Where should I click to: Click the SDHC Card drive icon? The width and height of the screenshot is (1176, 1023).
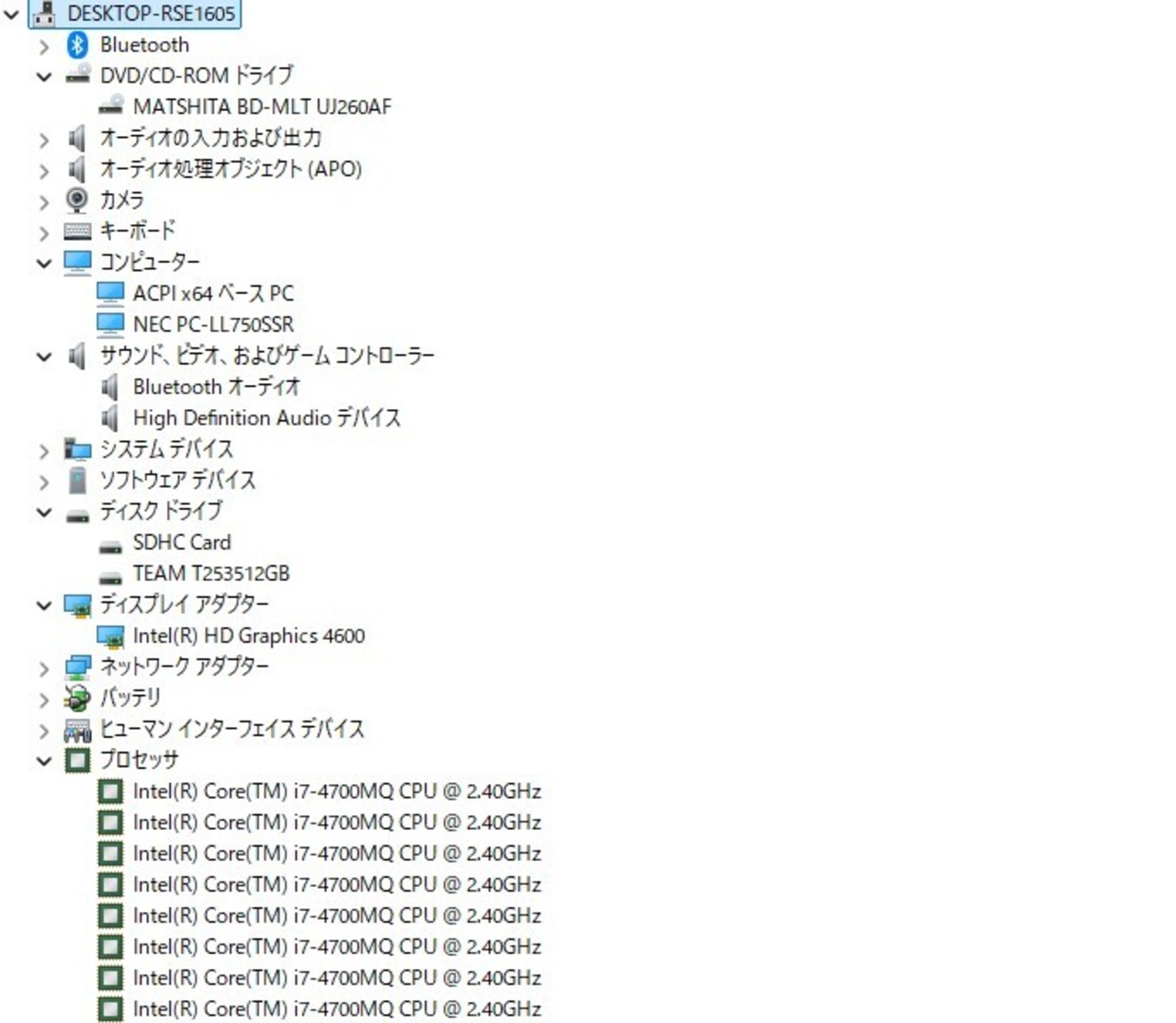[110, 547]
